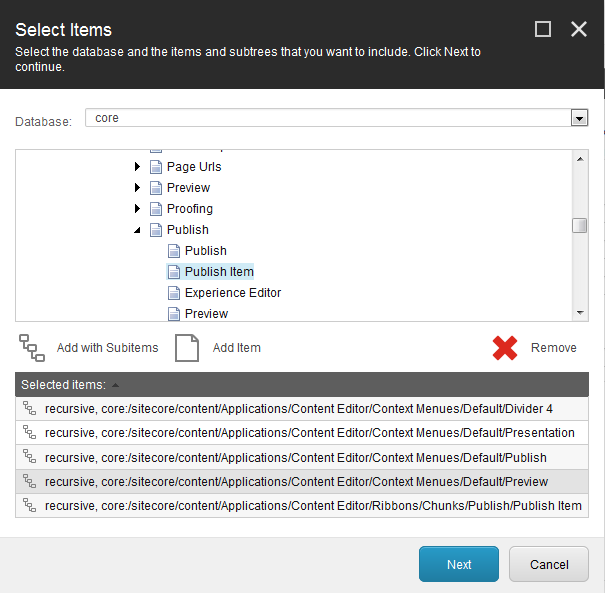Click the Add Item page icon

pyautogui.click(x=187, y=348)
